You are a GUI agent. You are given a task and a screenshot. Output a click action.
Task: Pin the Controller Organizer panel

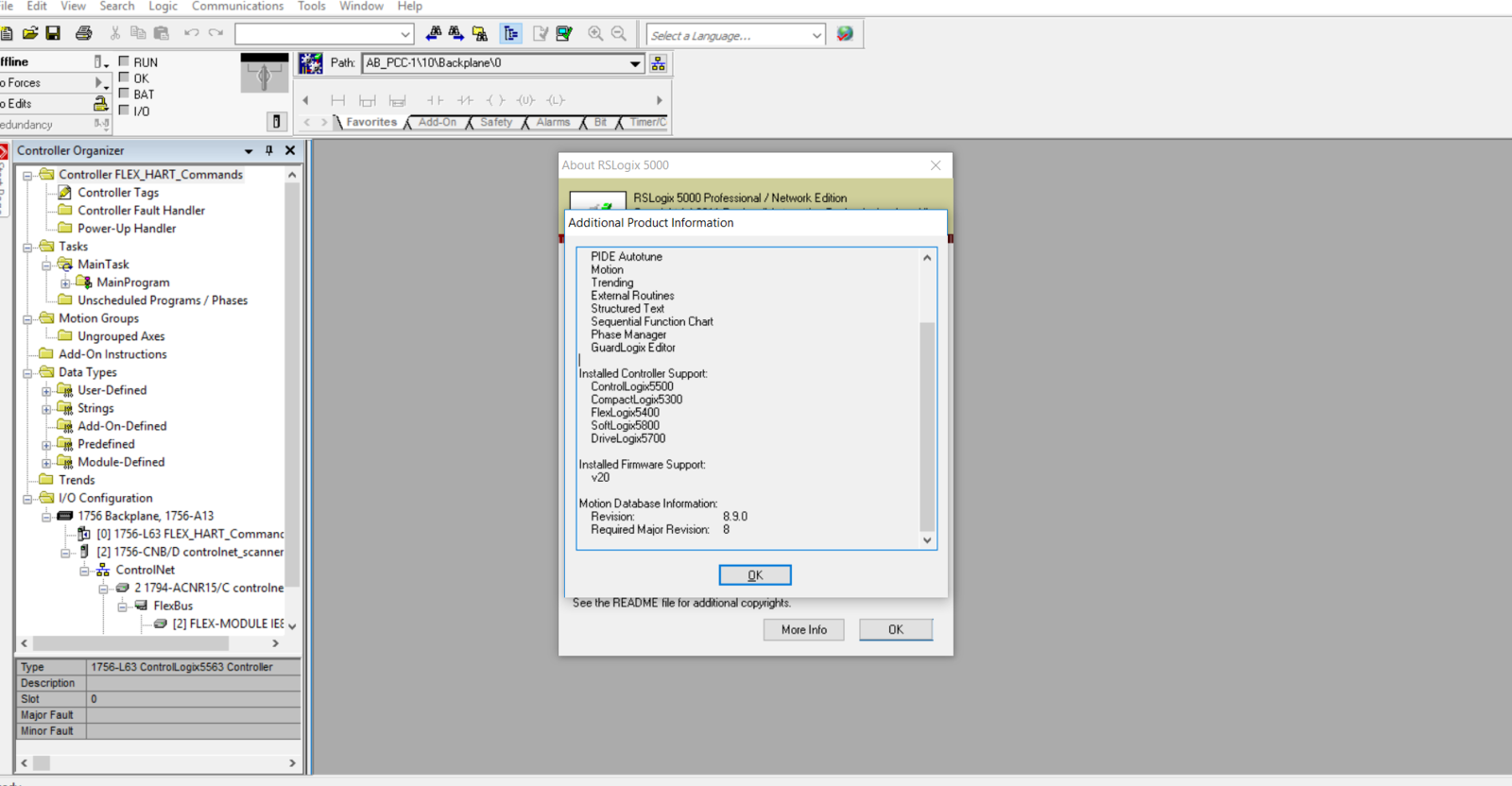tap(269, 150)
